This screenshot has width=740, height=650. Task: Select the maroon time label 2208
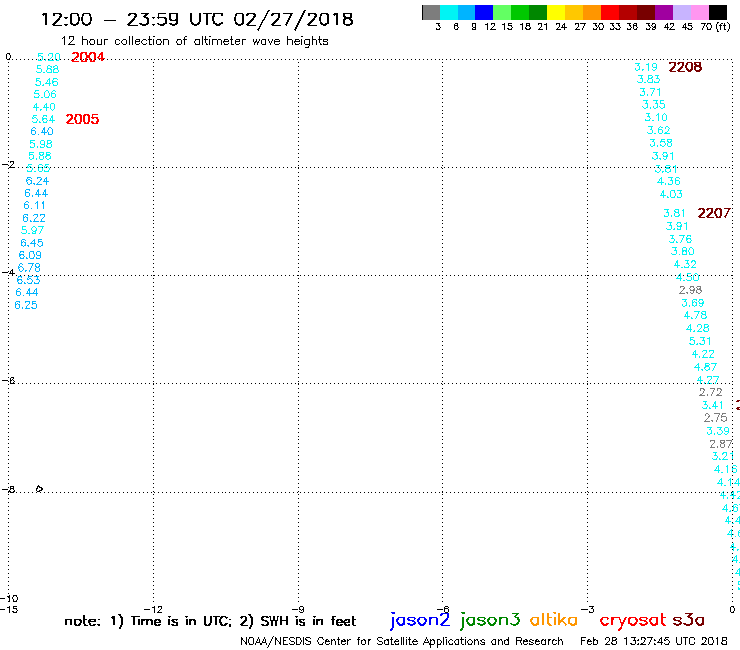pyautogui.click(x=685, y=67)
